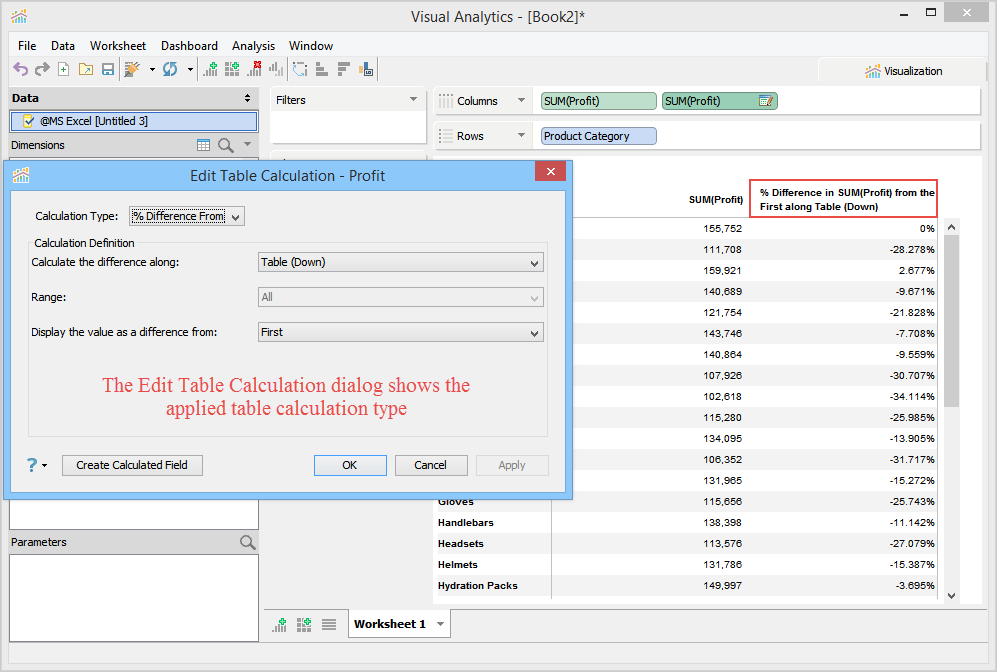Click the table scrollbar down arrow

(951, 596)
